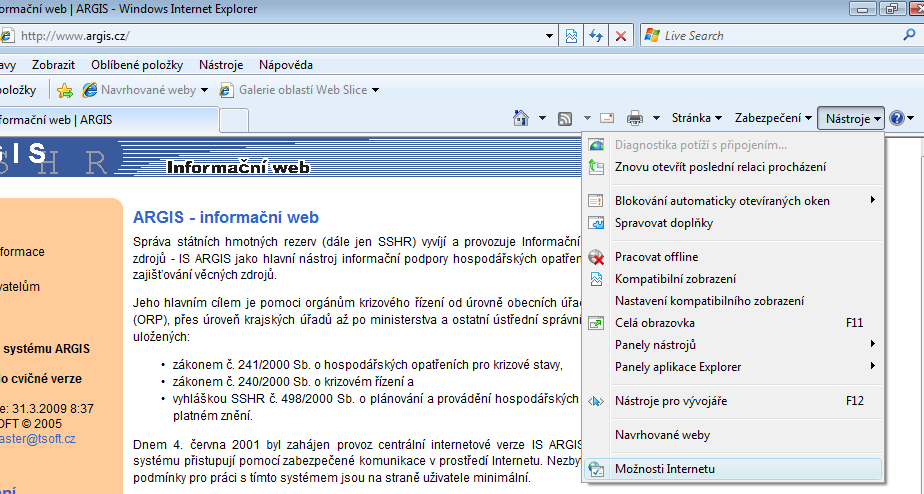
Task: Click the Znovu otevřít poslední relaci icon
Action: pyautogui.click(x=596, y=167)
